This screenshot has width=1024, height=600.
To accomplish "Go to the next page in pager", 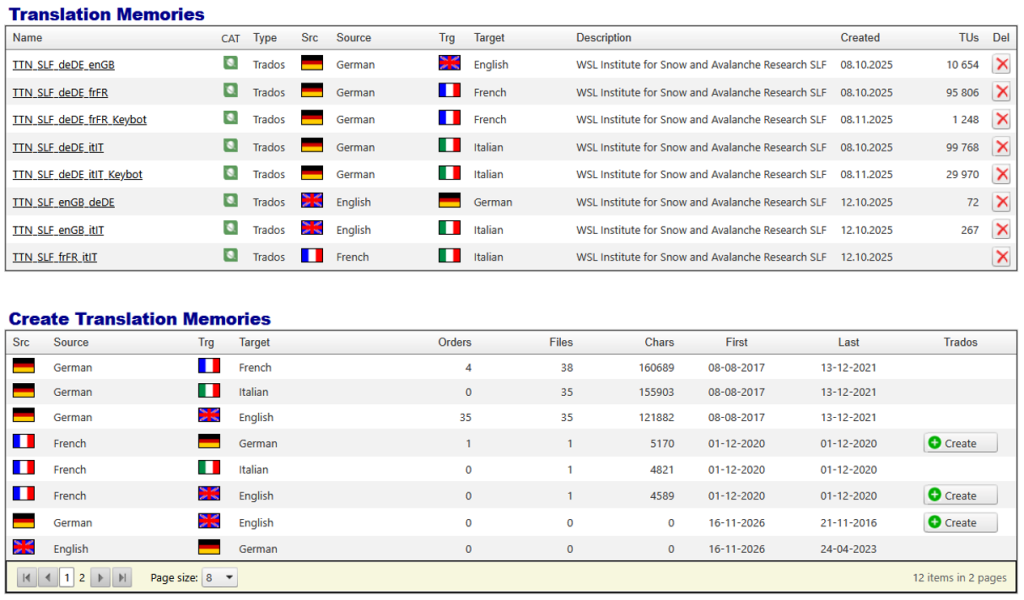I will coord(100,578).
